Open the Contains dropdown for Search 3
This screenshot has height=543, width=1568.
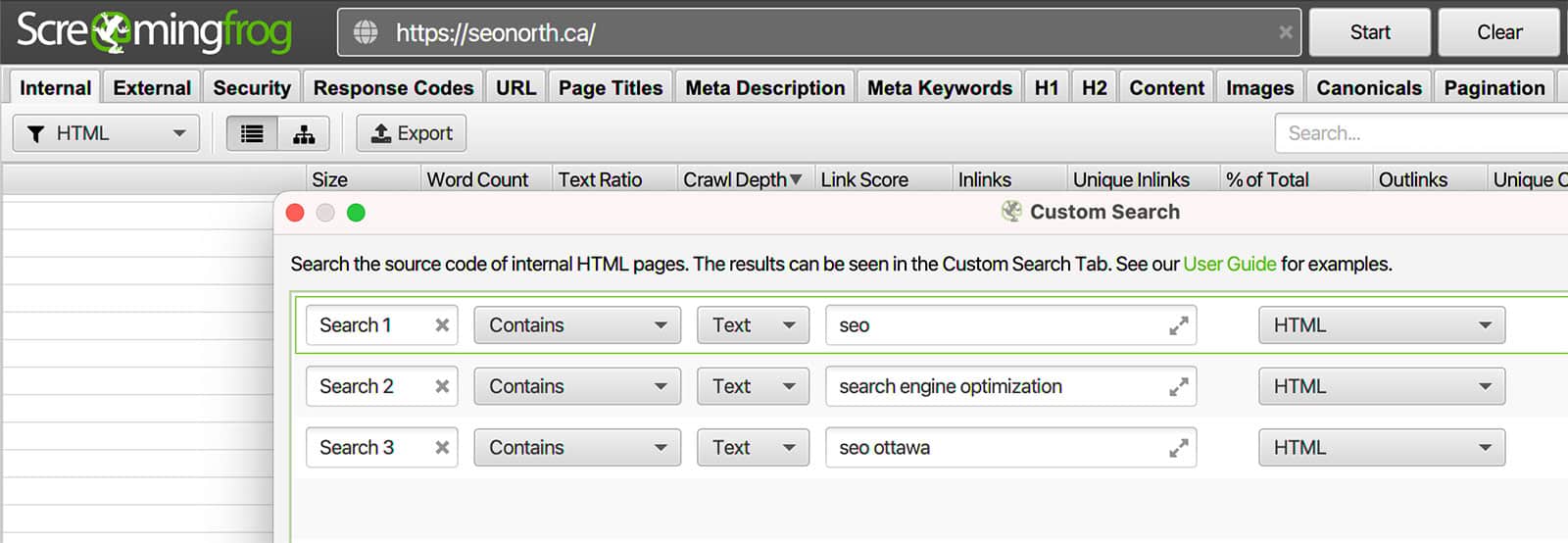coord(577,447)
